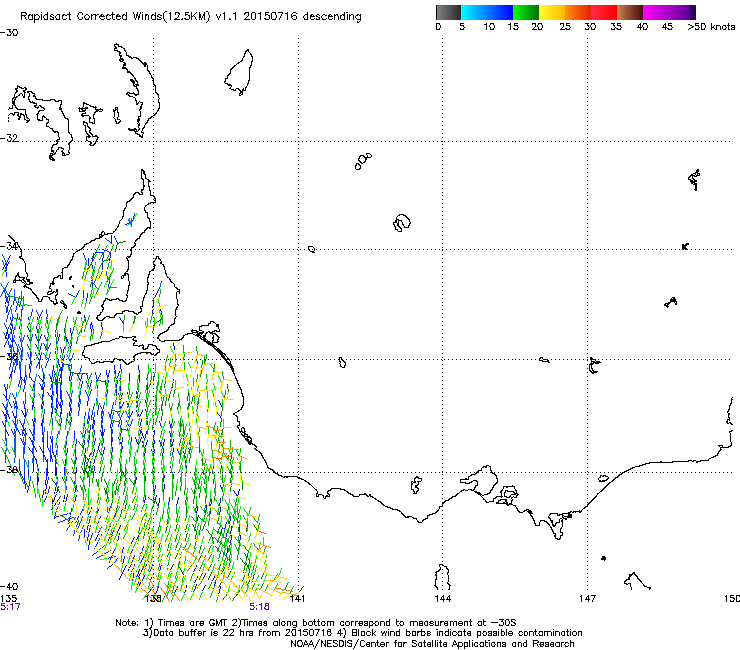
Task: Click the ">50 knots" legend label
Action: 711,27
